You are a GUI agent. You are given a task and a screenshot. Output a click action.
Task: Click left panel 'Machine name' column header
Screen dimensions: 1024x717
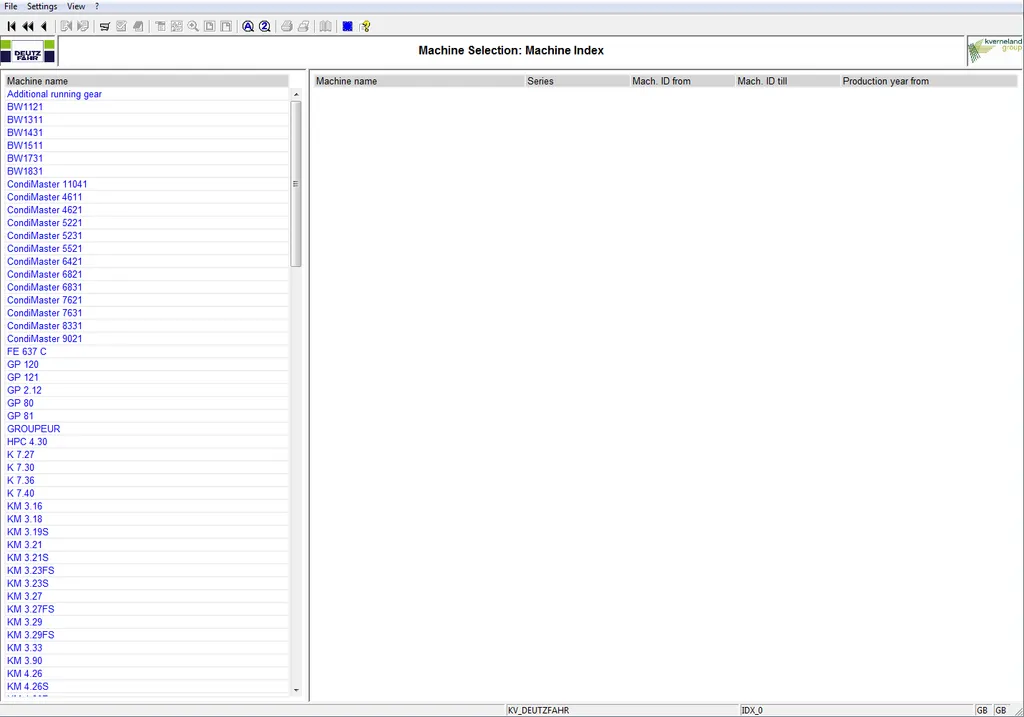point(146,81)
